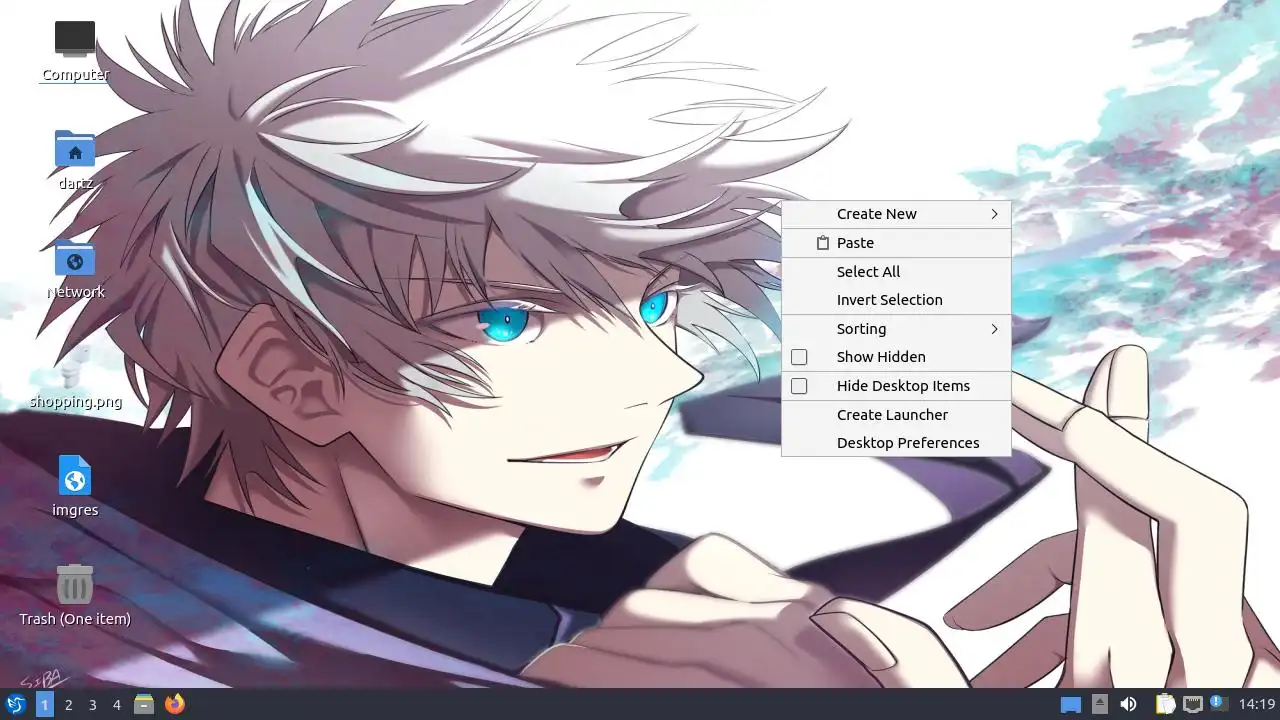Open the clipboard manager tray icon
The width and height of the screenshot is (1280, 720).
[1165, 704]
